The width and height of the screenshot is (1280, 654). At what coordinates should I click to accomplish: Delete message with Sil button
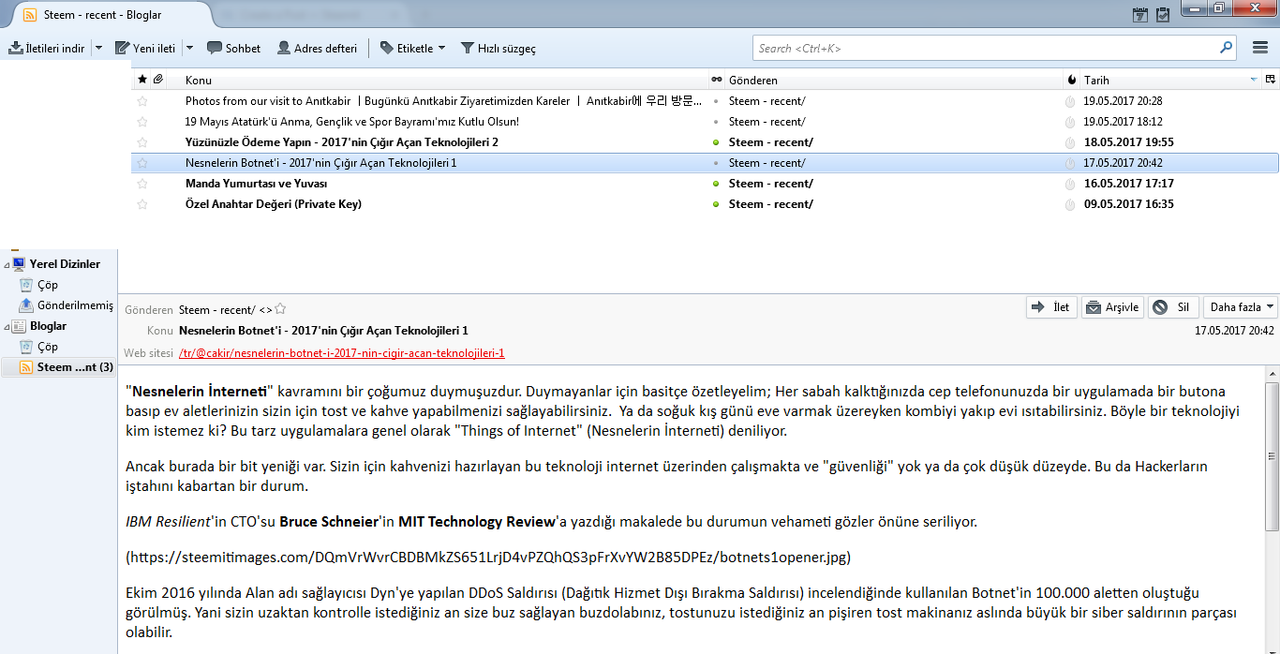point(1173,307)
